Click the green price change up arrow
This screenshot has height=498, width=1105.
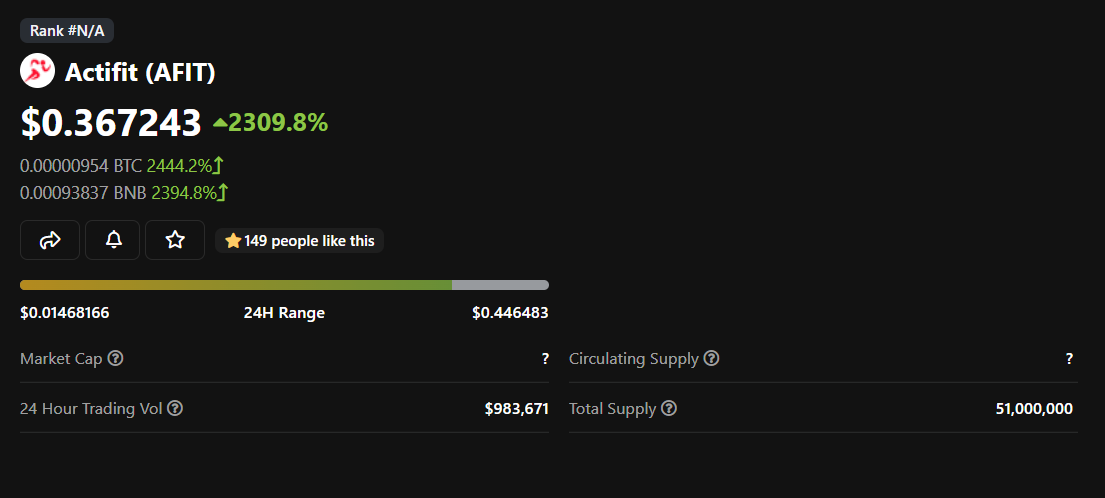click(x=220, y=123)
